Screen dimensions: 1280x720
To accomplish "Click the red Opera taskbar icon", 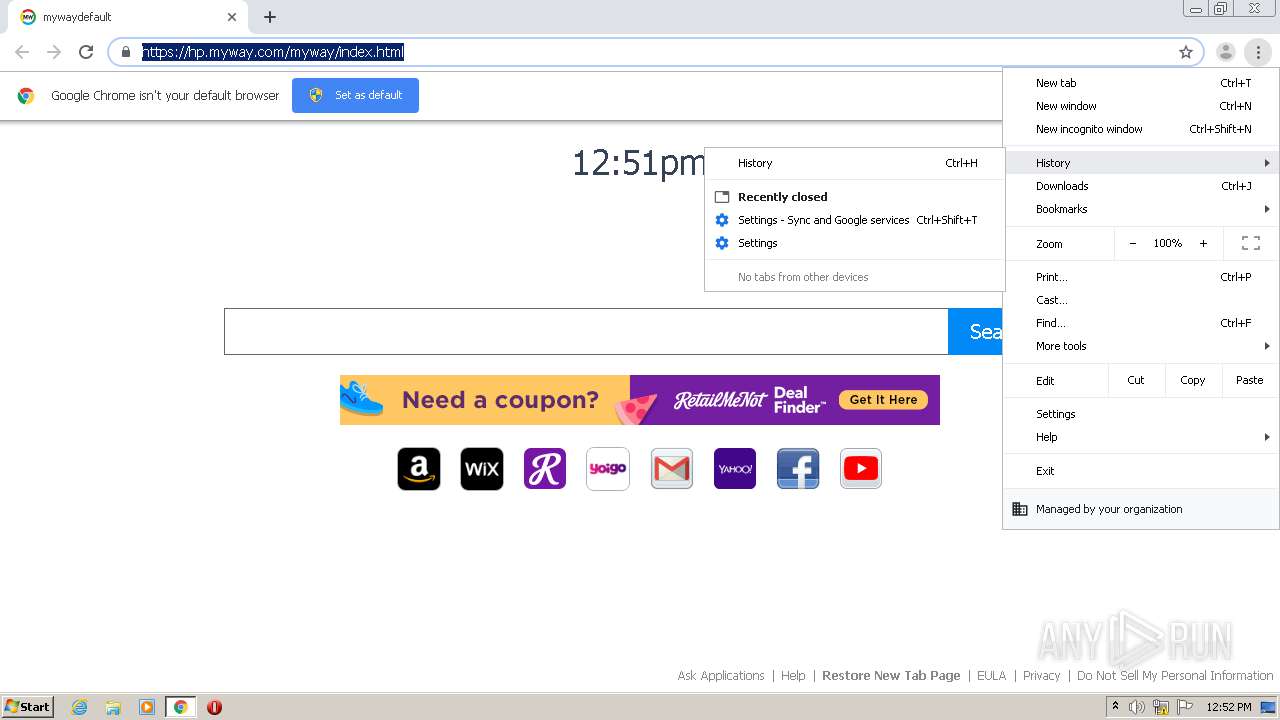I will point(214,707).
